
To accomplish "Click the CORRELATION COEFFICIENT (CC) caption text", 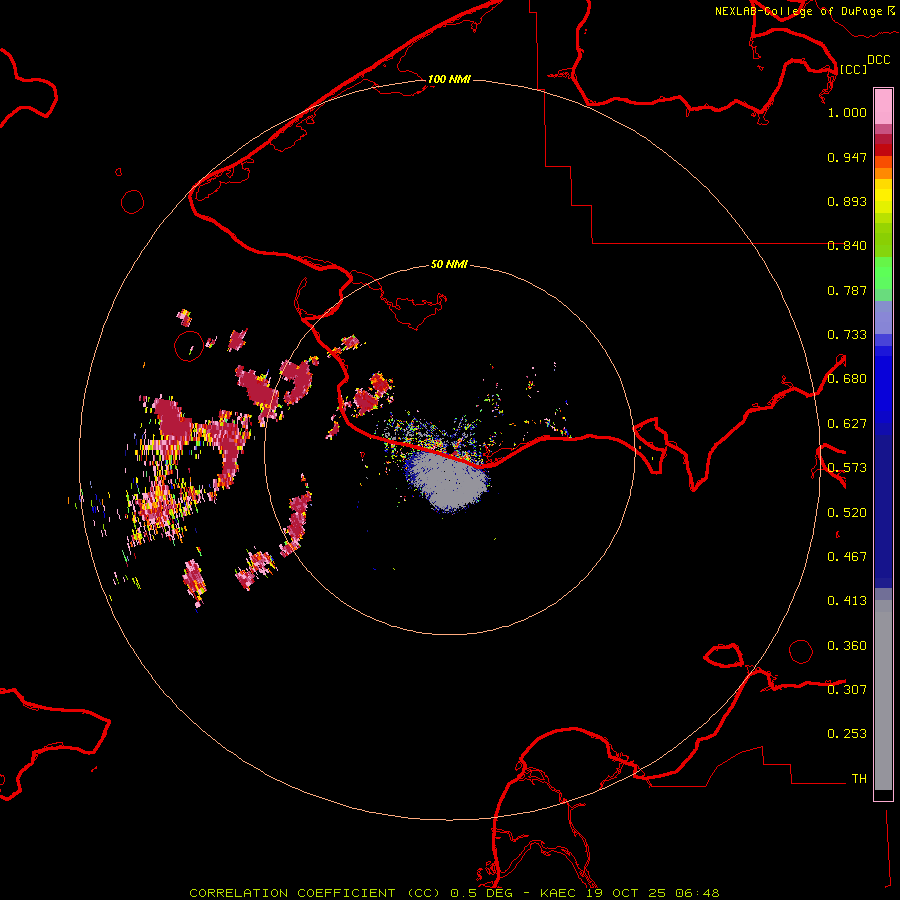I will pyautogui.click(x=314, y=893).
